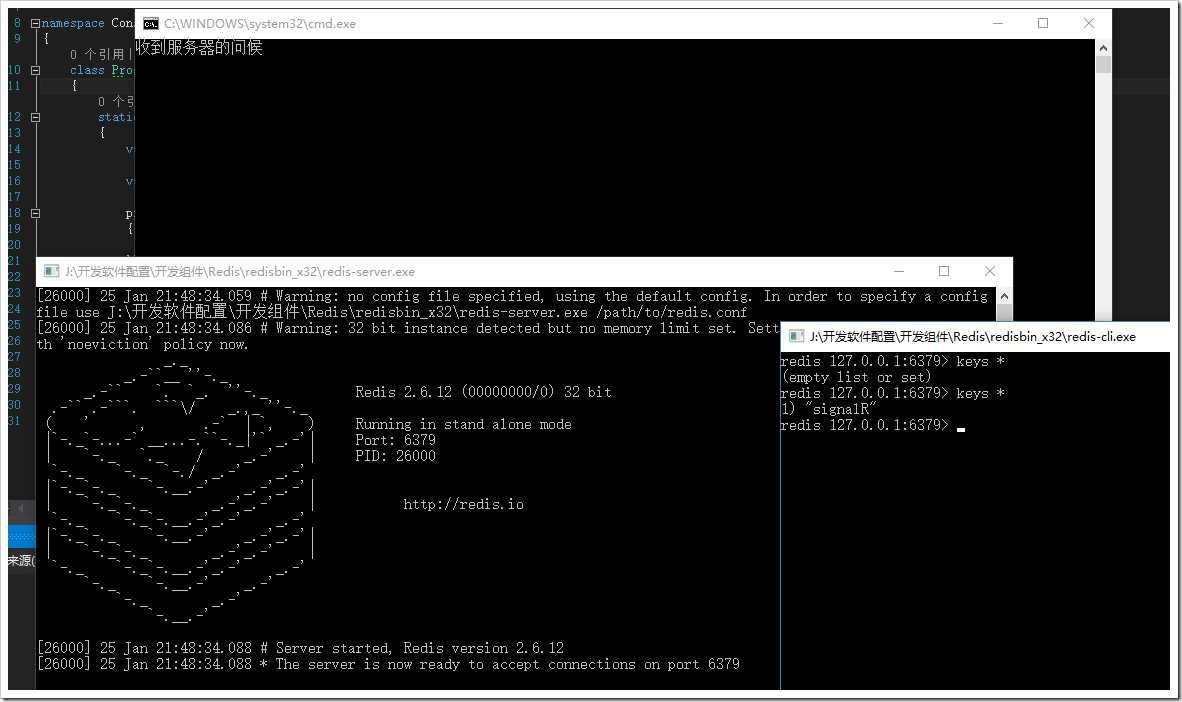Click the C:\WINDOWS\system32\cmd.exe title text
Image resolution: width=1182 pixels, height=702 pixels.
(260, 23)
